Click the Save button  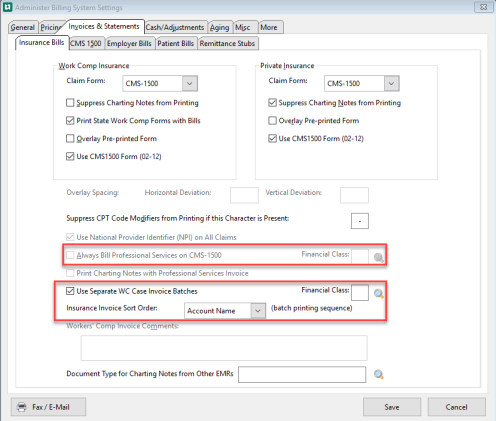click(x=392, y=407)
